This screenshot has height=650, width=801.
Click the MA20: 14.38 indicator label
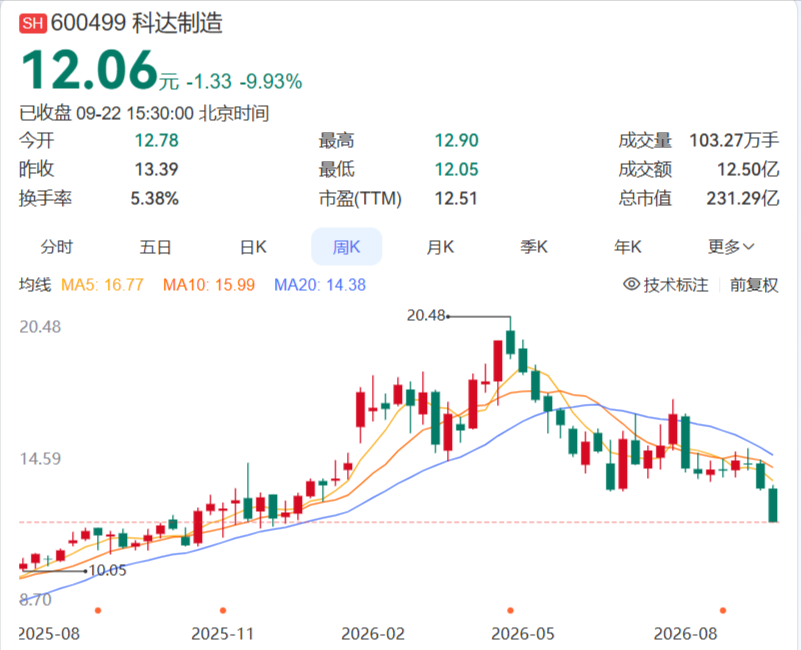click(x=320, y=285)
